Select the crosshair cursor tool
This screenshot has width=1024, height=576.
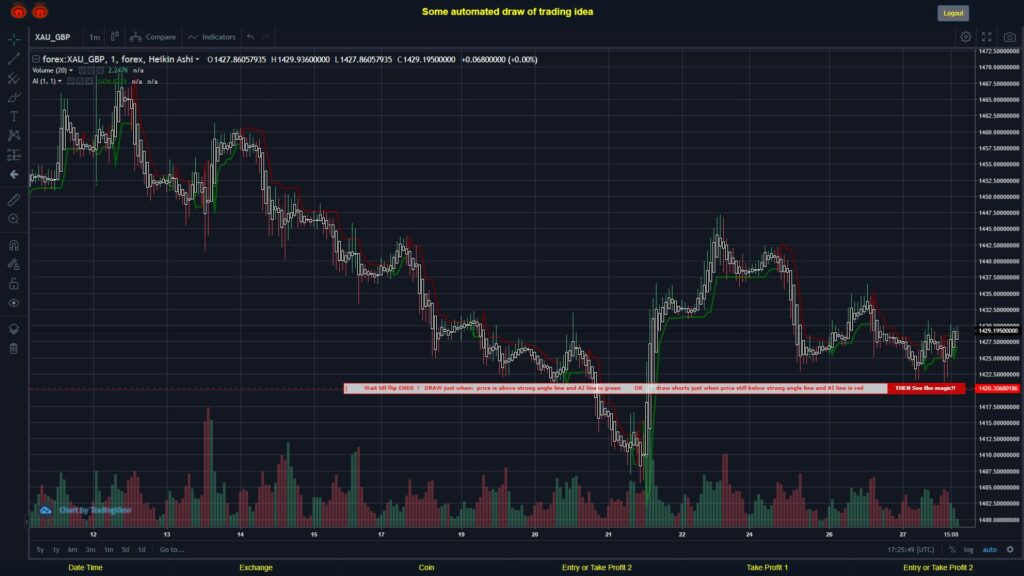pos(14,40)
